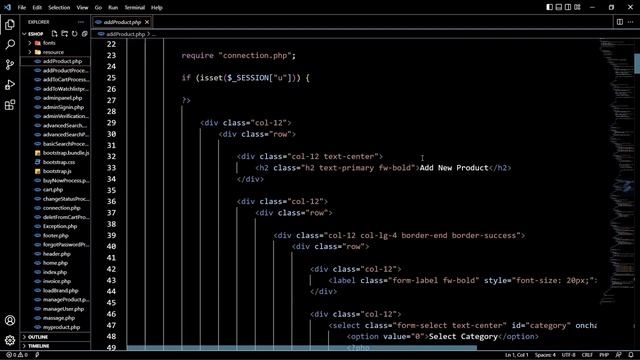Toggle secondary side bar visibility
This screenshot has width=640, height=360.
point(568,7)
